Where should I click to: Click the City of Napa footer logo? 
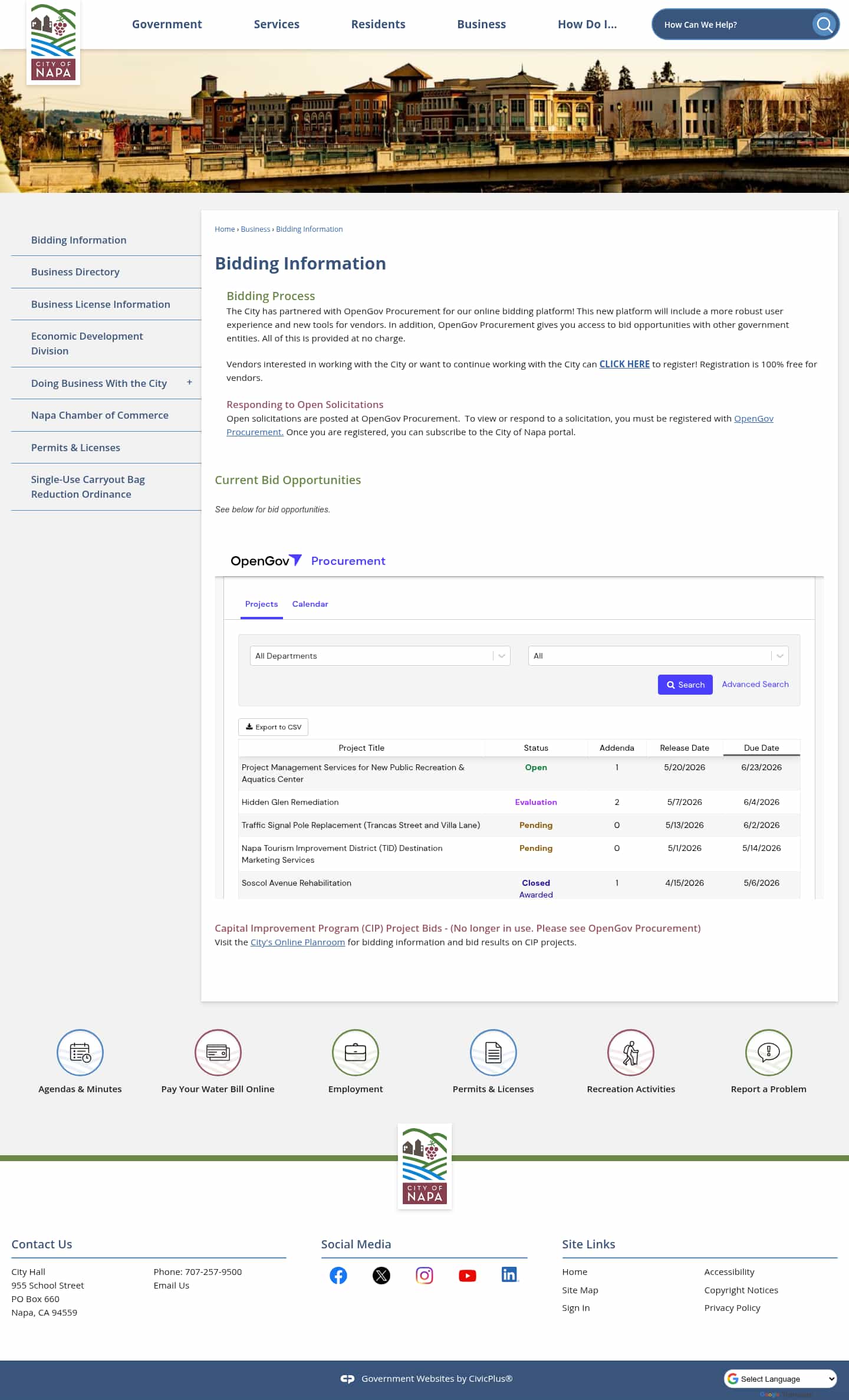(x=424, y=1166)
